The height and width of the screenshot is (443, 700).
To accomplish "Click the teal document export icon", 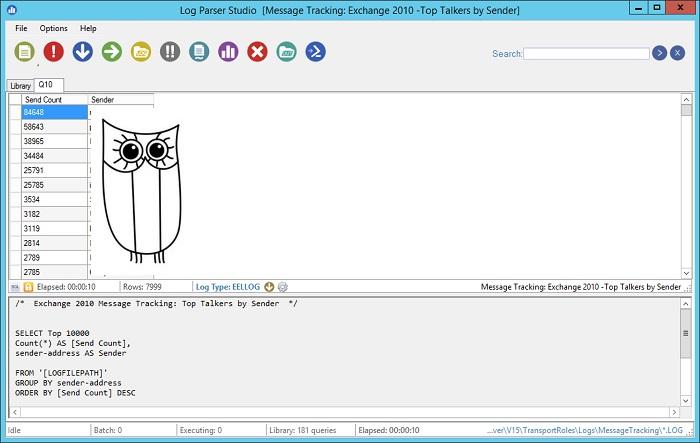I will click(199, 52).
